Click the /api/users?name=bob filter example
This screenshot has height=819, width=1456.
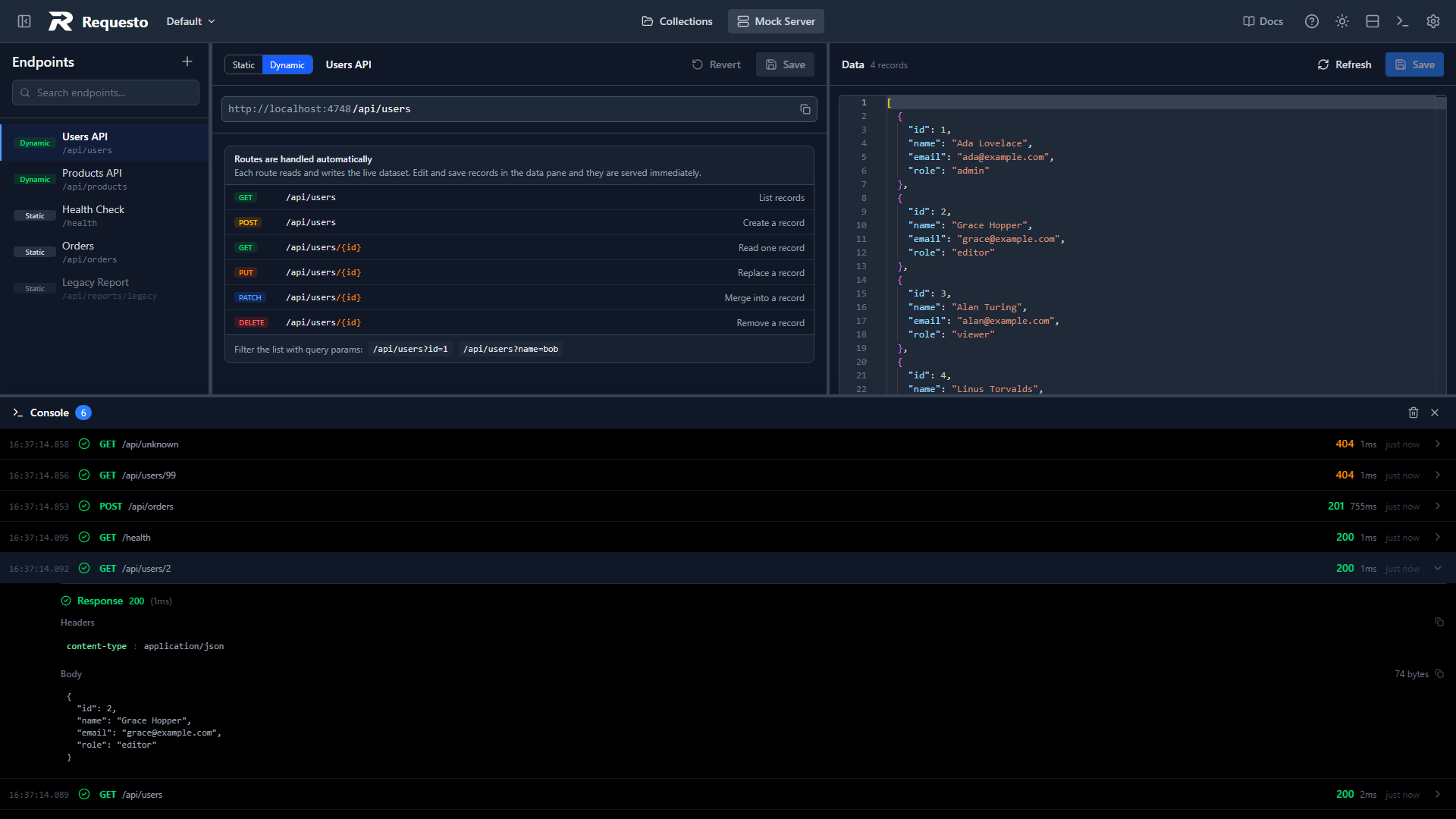point(510,349)
